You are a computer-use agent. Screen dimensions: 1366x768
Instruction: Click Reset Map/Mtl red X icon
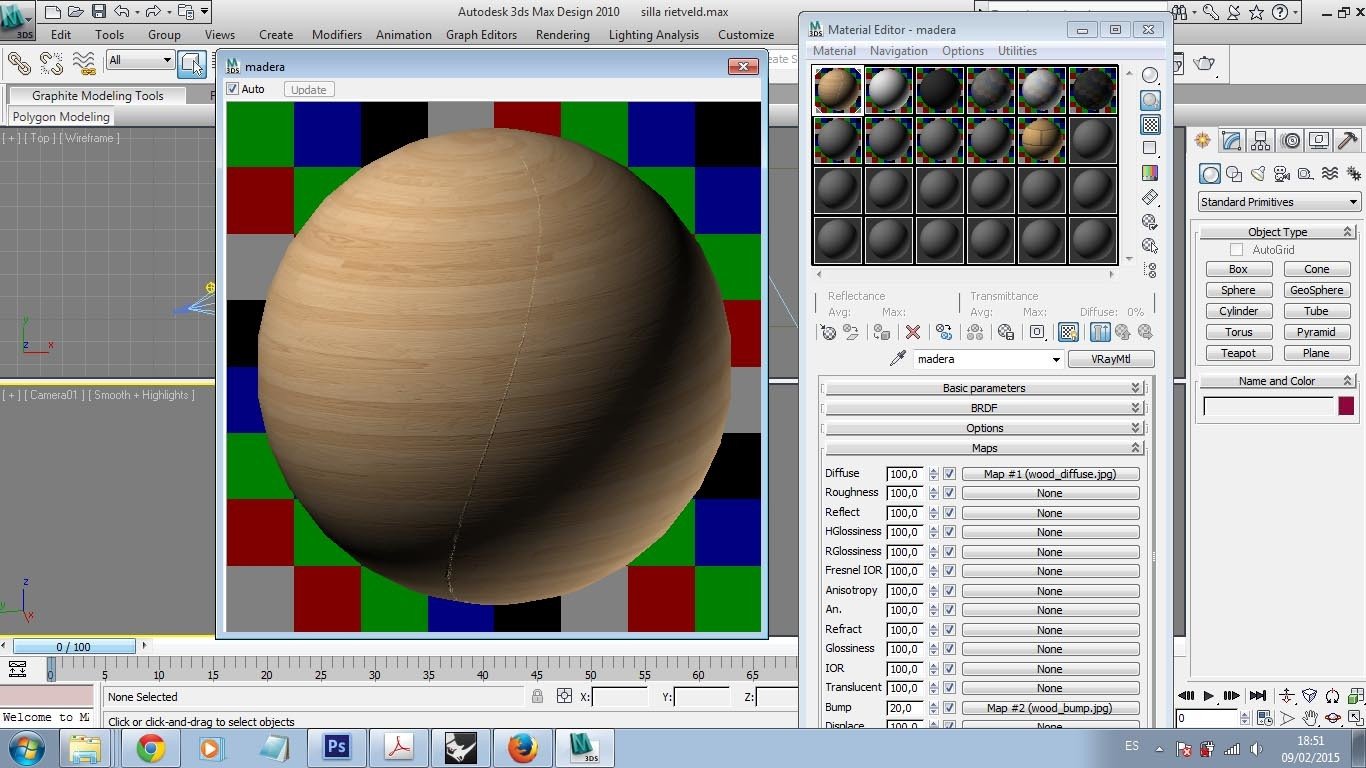[912, 333]
